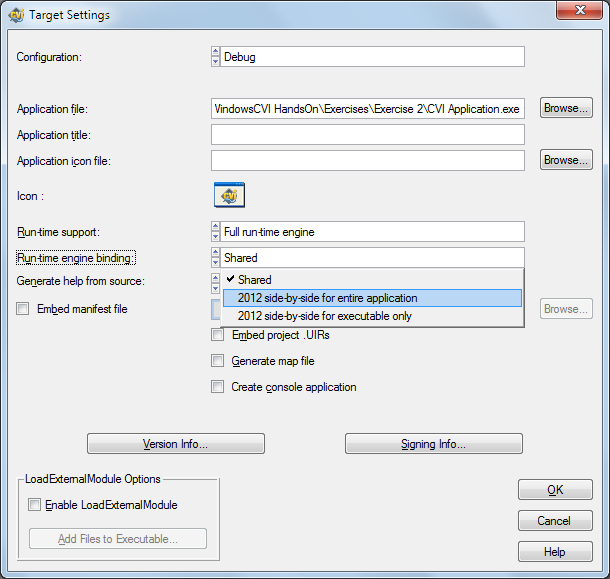This screenshot has width=610, height=579.
Task: Enable the Embed manifest file checkbox
Action: 23,309
